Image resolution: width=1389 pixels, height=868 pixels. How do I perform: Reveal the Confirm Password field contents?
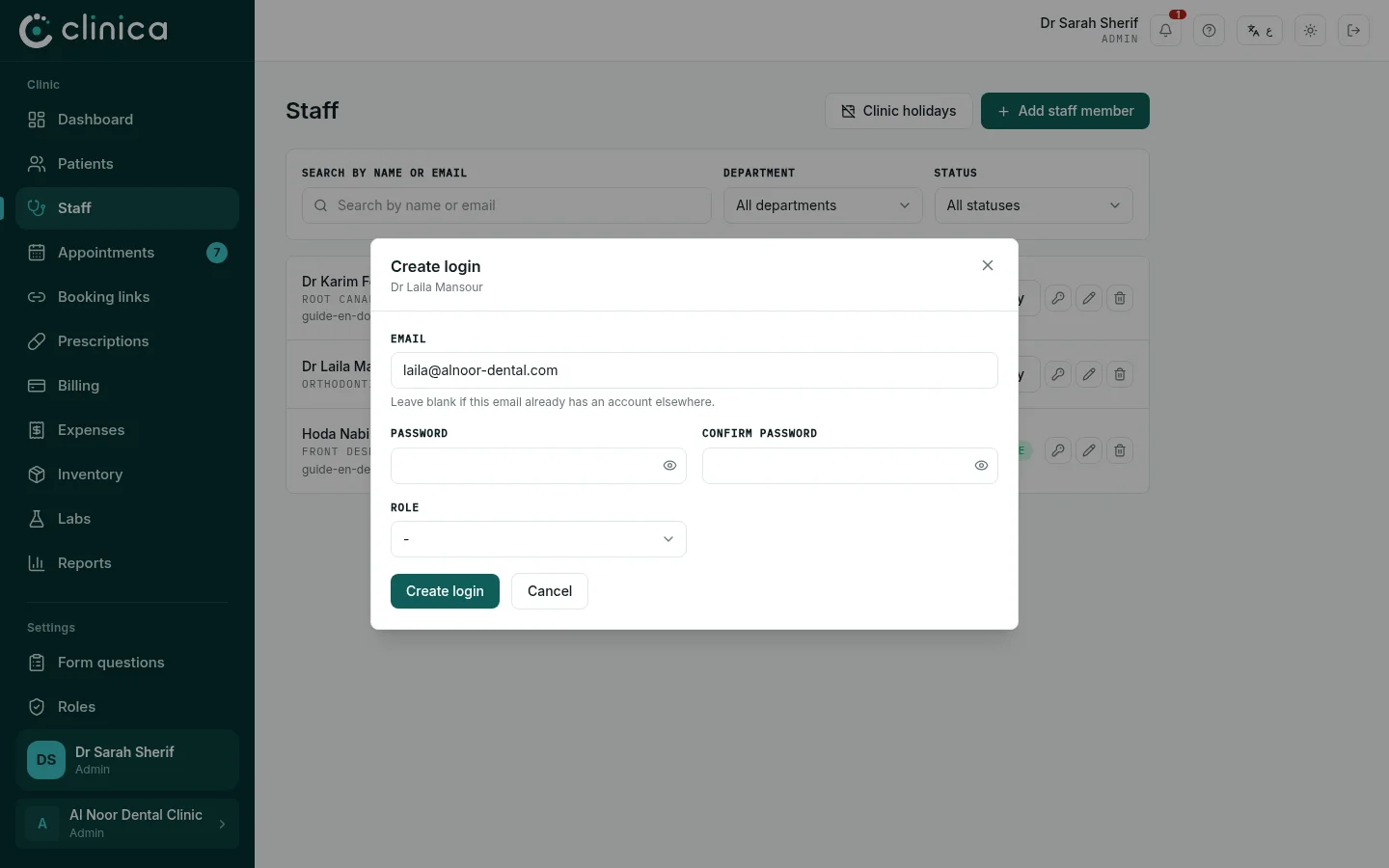pyautogui.click(x=981, y=466)
